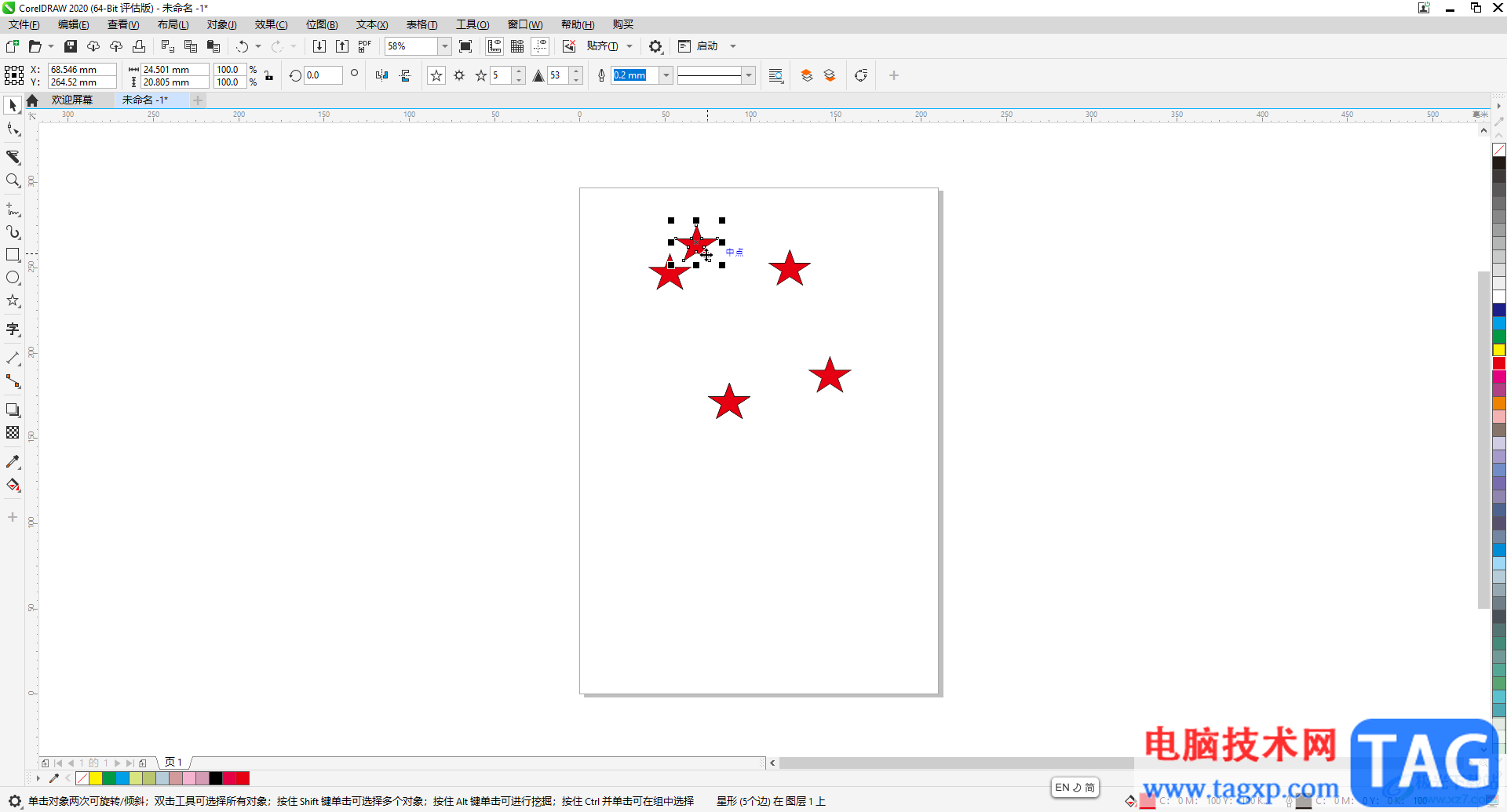The height and width of the screenshot is (812, 1507).
Task: Toggle the lock ratio padlock
Action: (269, 75)
